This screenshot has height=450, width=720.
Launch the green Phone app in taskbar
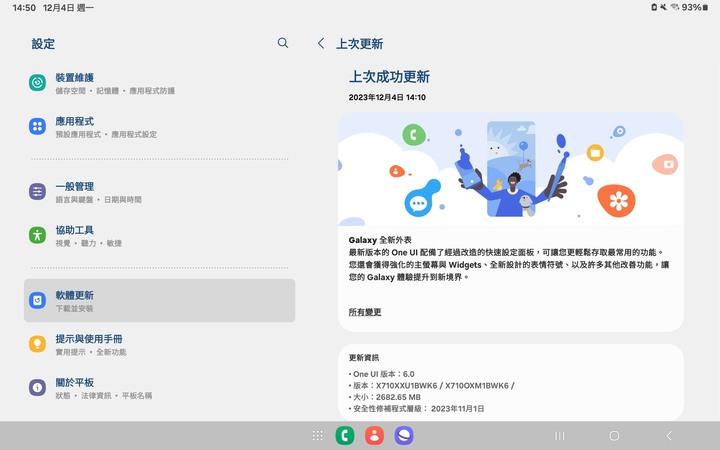point(345,436)
